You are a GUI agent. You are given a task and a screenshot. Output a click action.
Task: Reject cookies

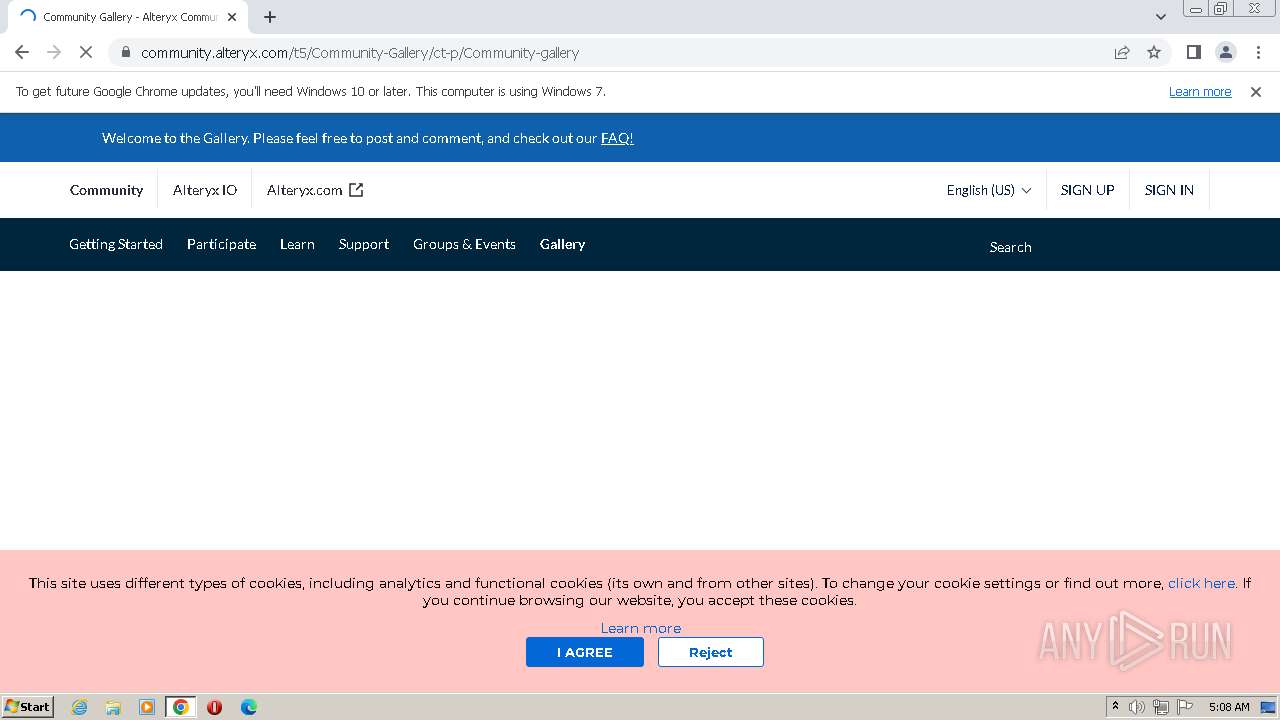pyautogui.click(x=711, y=652)
